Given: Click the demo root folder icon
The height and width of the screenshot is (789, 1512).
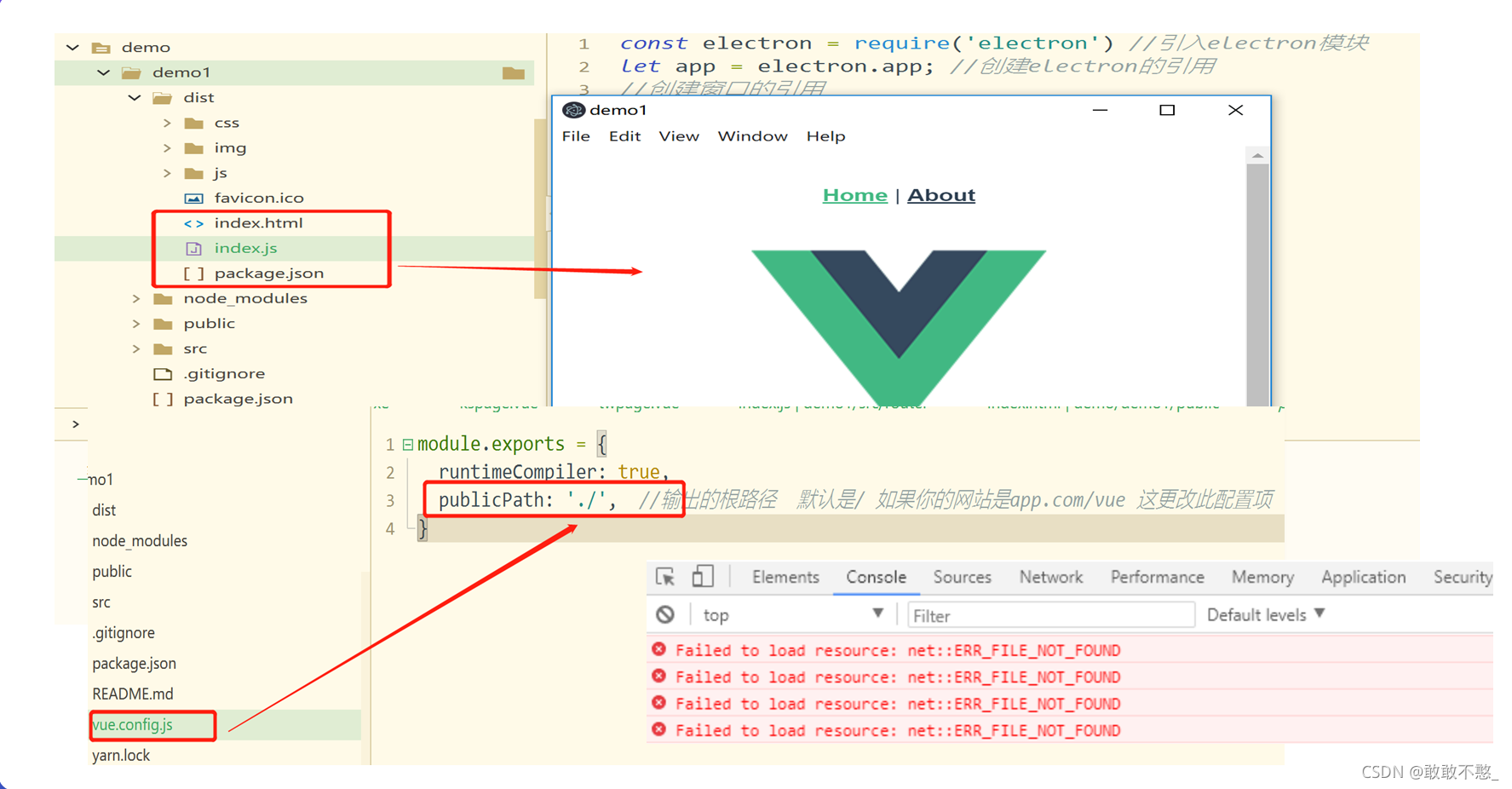Looking at the screenshot, I should 101,48.
